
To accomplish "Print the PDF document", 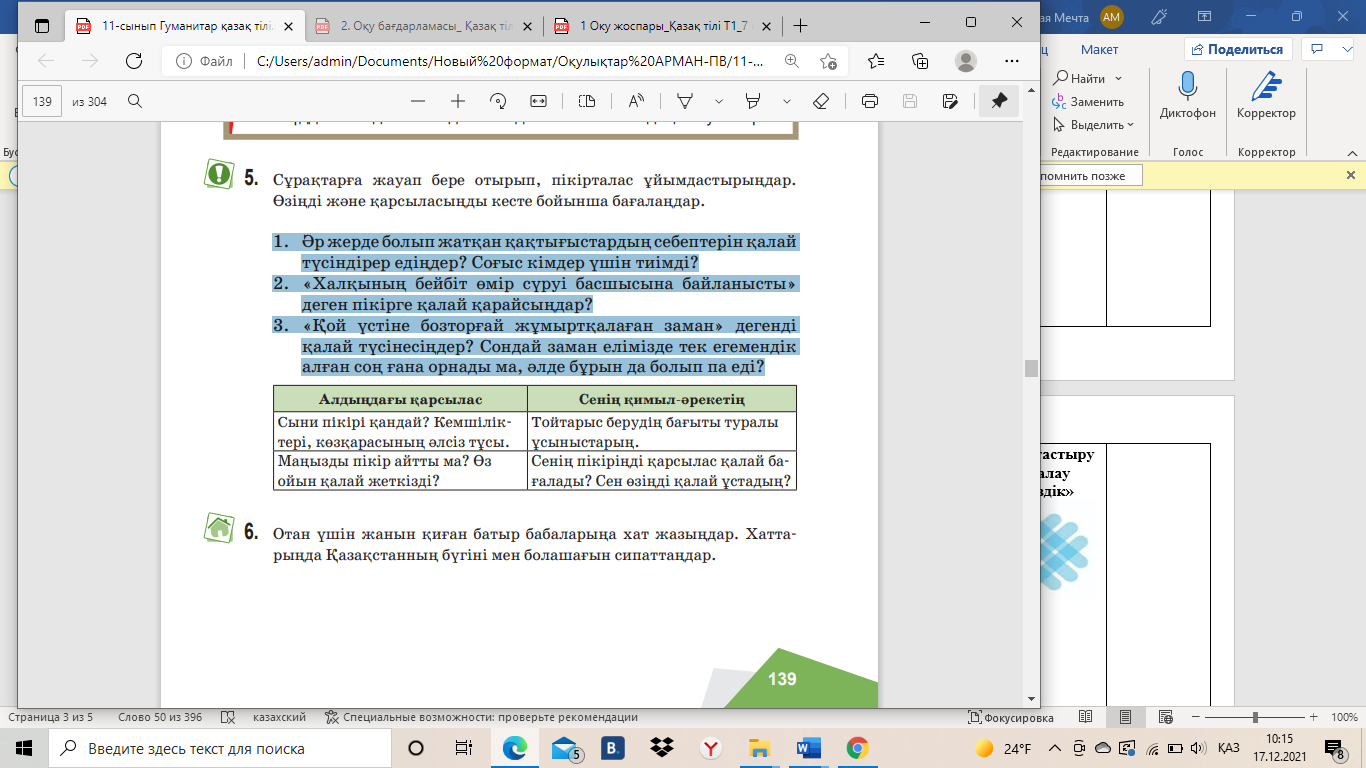I will coord(870,101).
